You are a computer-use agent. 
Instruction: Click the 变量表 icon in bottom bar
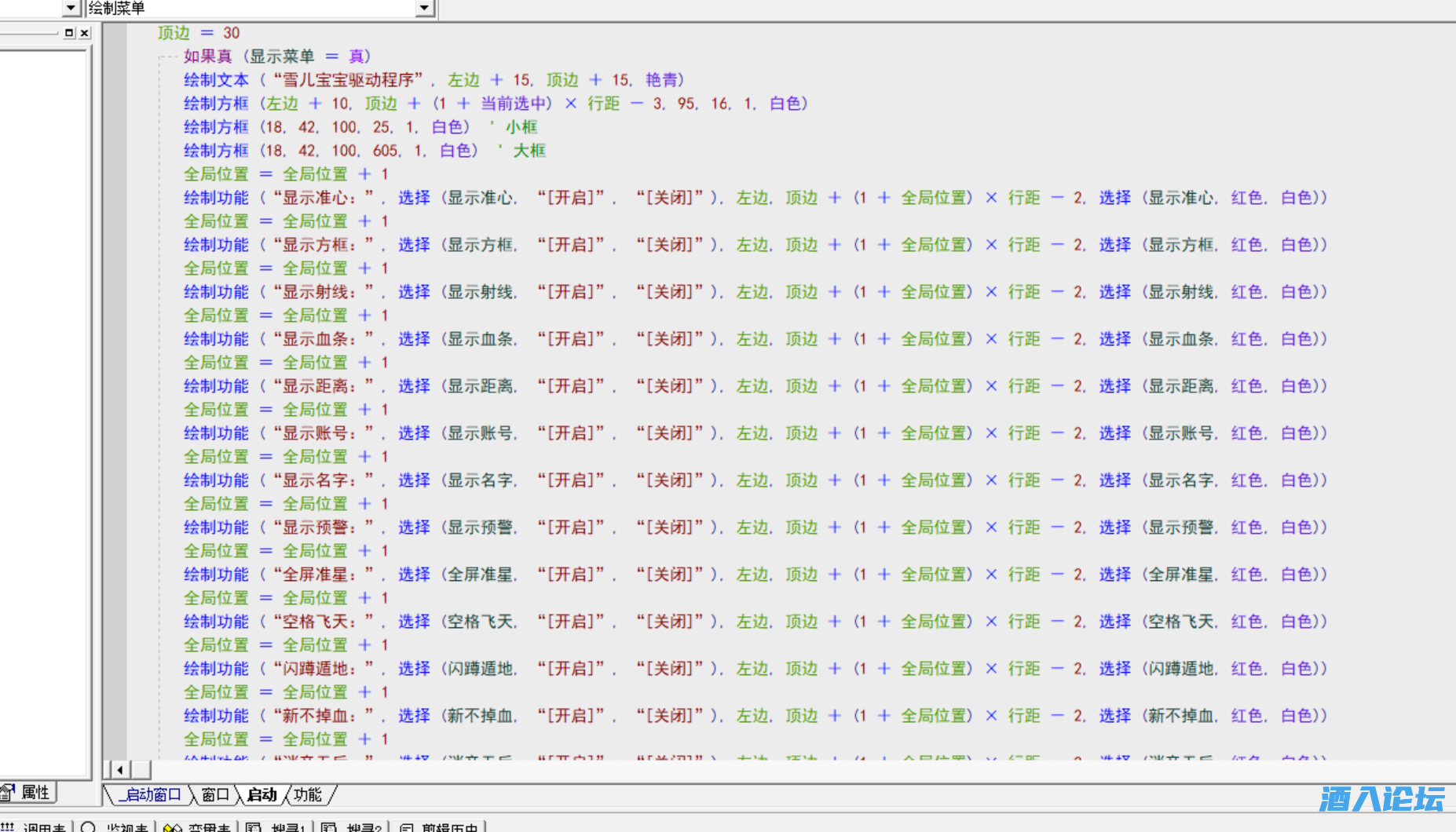[x=172, y=827]
